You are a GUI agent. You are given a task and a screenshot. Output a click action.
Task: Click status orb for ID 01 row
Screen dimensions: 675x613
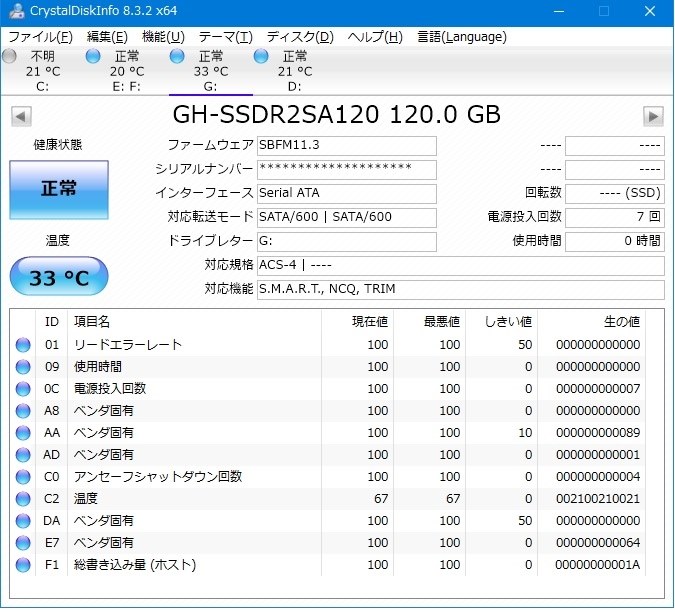tap(23, 345)
